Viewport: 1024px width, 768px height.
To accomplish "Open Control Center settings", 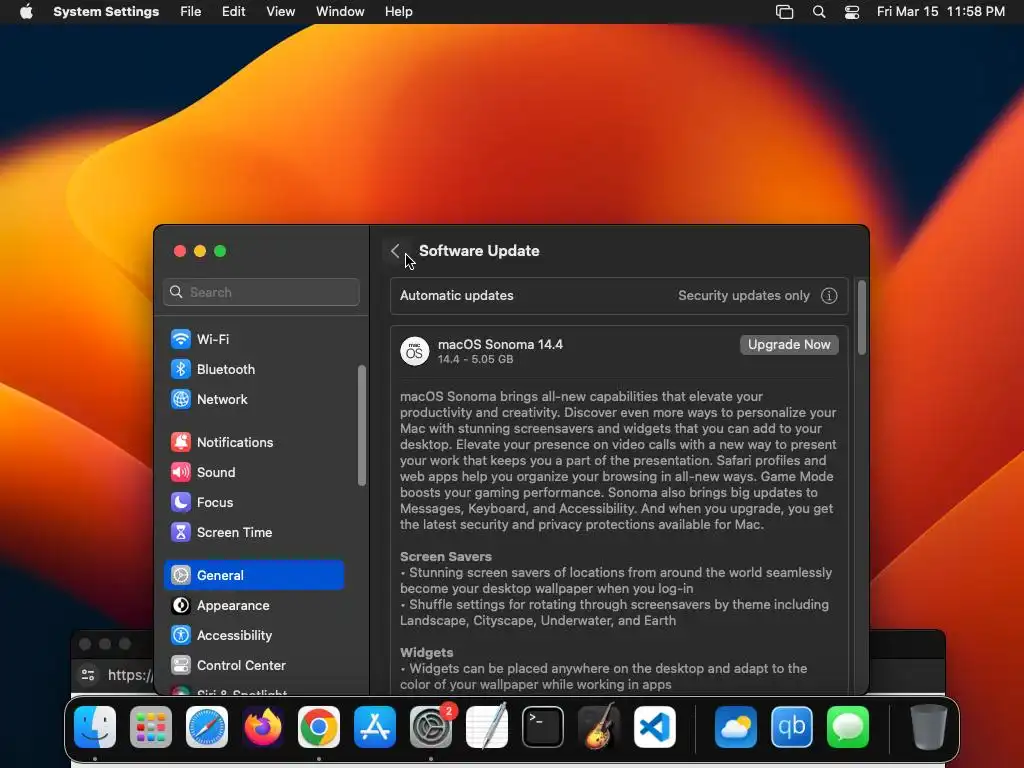I will point(253,665).
